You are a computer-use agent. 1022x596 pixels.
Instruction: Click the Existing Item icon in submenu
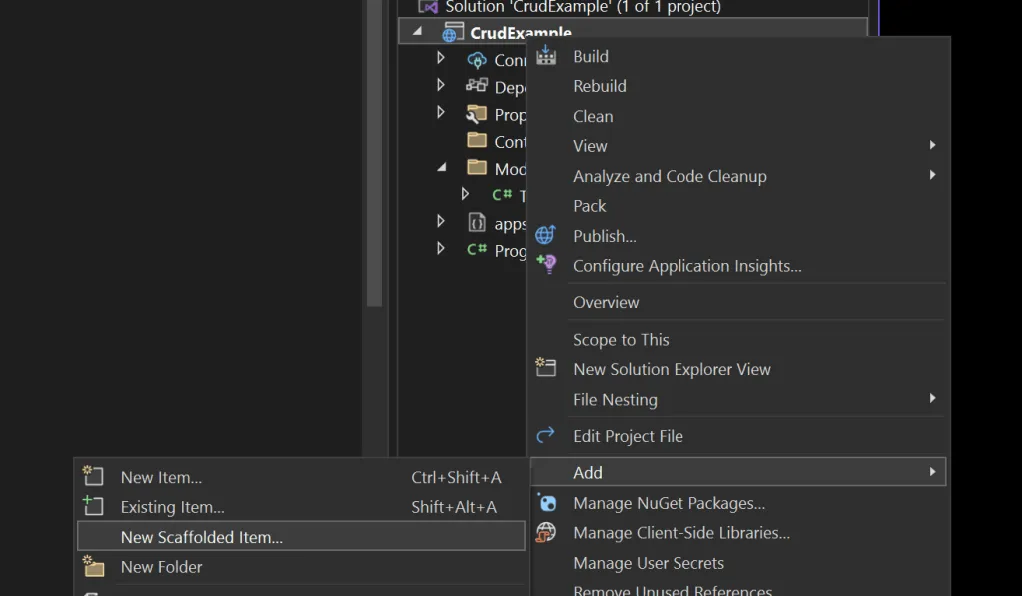(93, 505)
